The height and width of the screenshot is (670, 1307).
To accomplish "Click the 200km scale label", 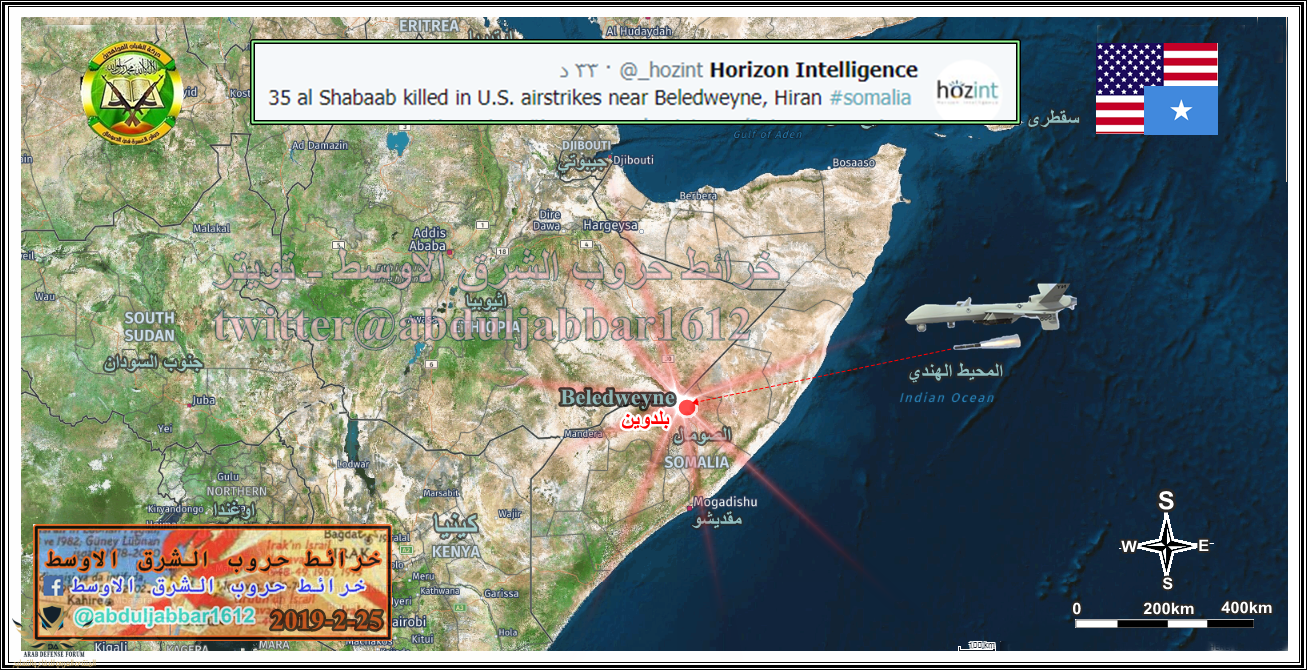I will point(1169,608).
